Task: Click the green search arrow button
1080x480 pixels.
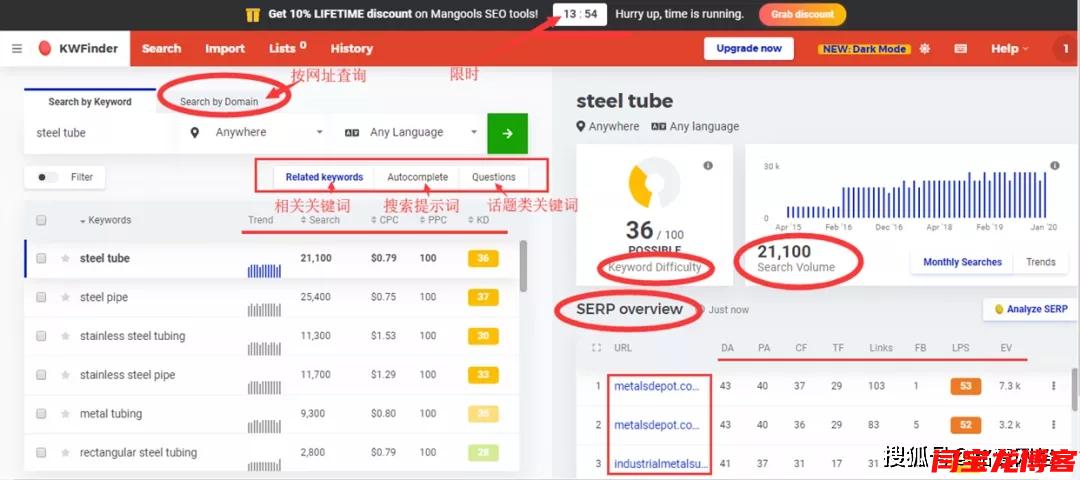Action: tap(507, 133)
